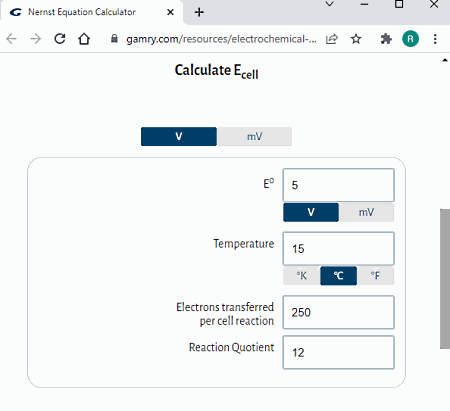Open the green R profile avatar

(x=410, y=39)
